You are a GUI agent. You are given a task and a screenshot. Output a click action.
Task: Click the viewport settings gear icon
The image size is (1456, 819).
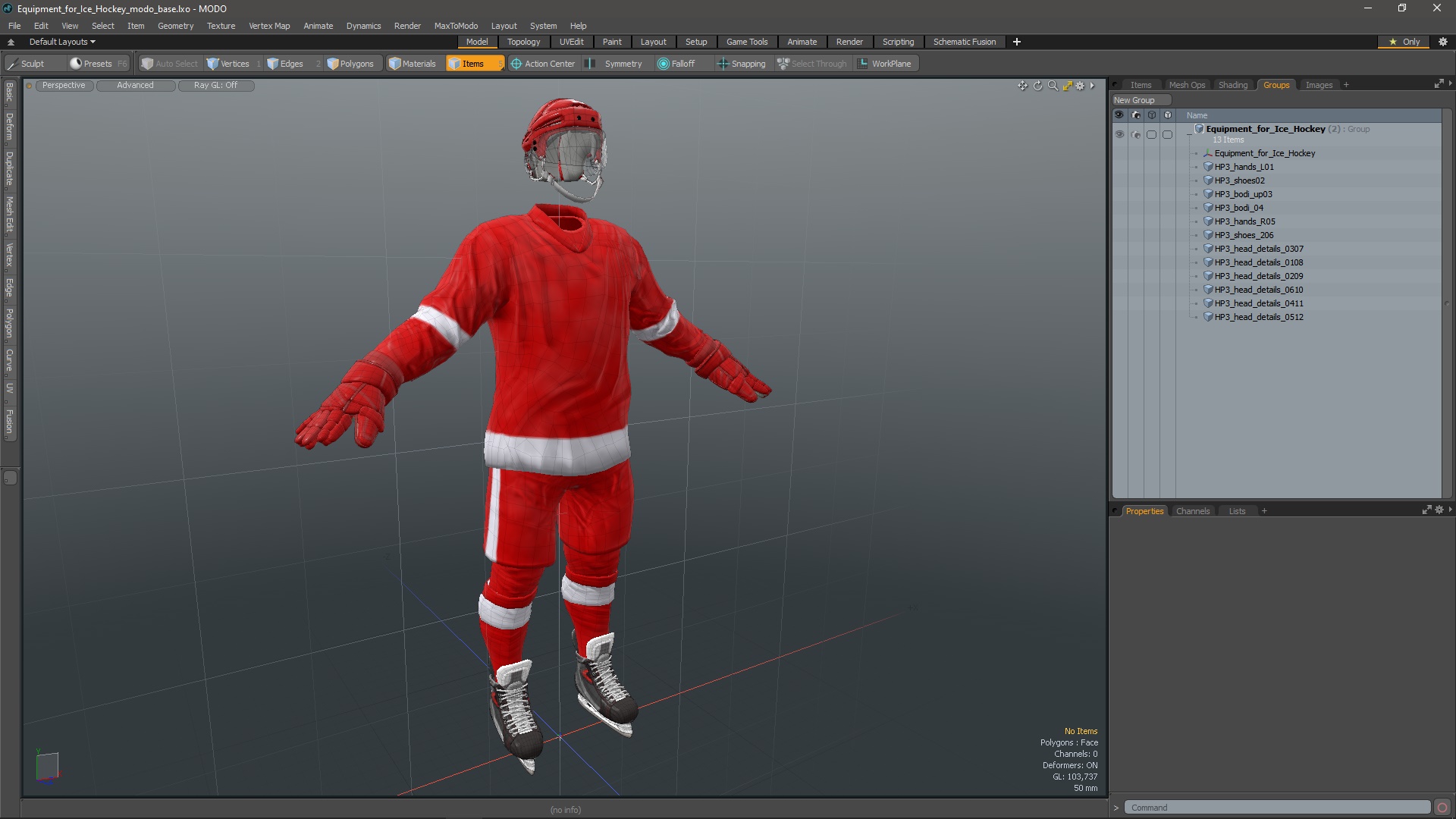[x=1080, y=86]
